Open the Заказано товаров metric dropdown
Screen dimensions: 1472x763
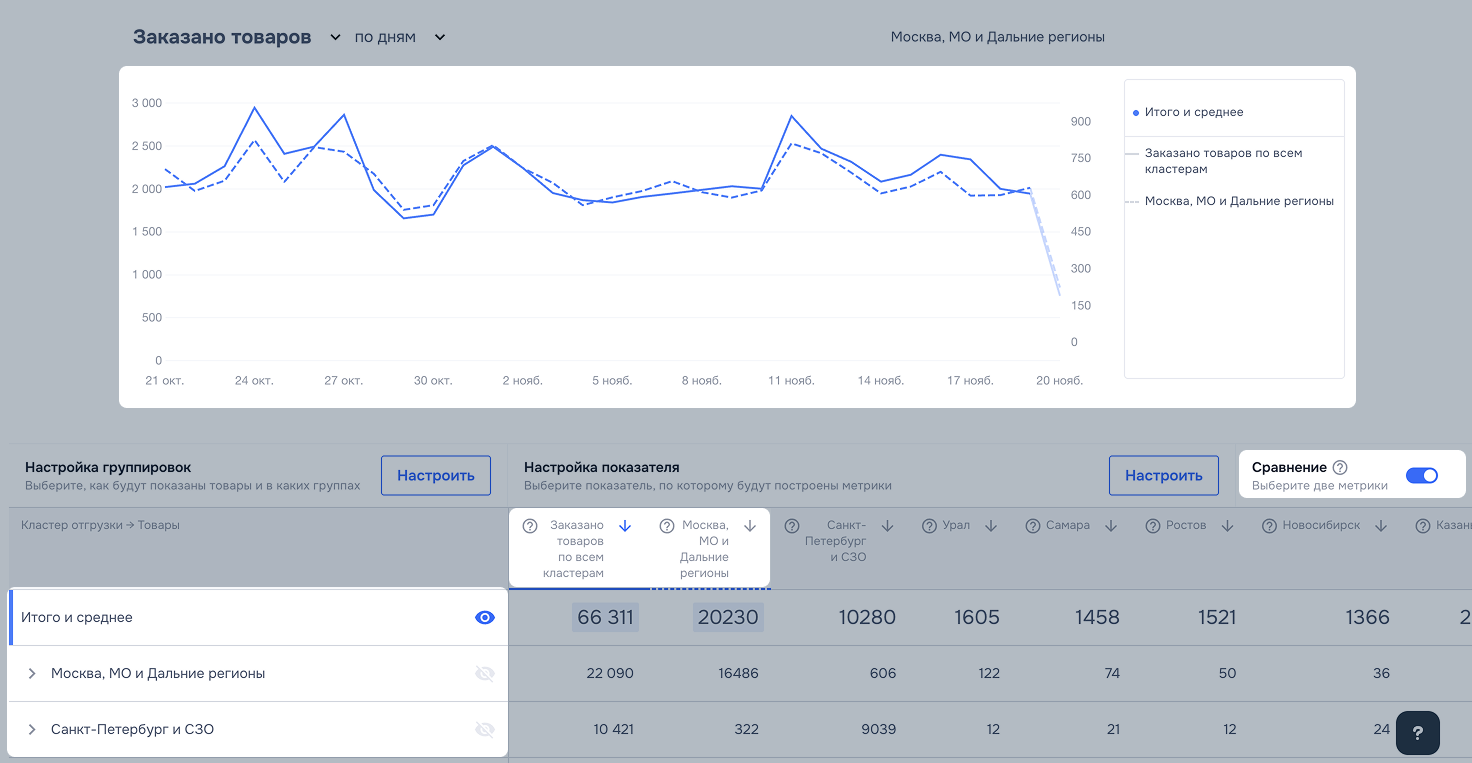tap(333, 38)
